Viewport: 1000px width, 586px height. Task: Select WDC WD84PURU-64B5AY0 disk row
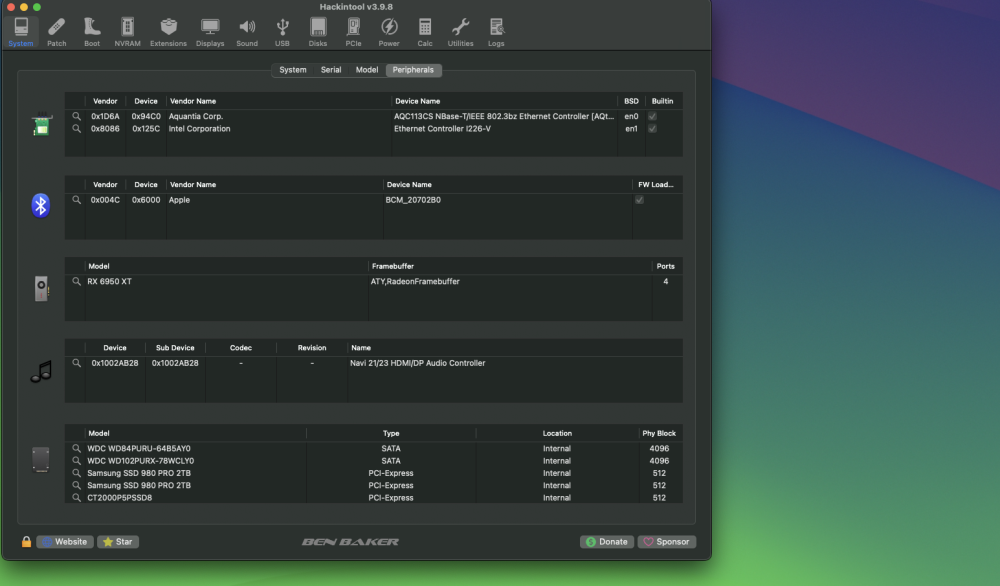[374, 448]
